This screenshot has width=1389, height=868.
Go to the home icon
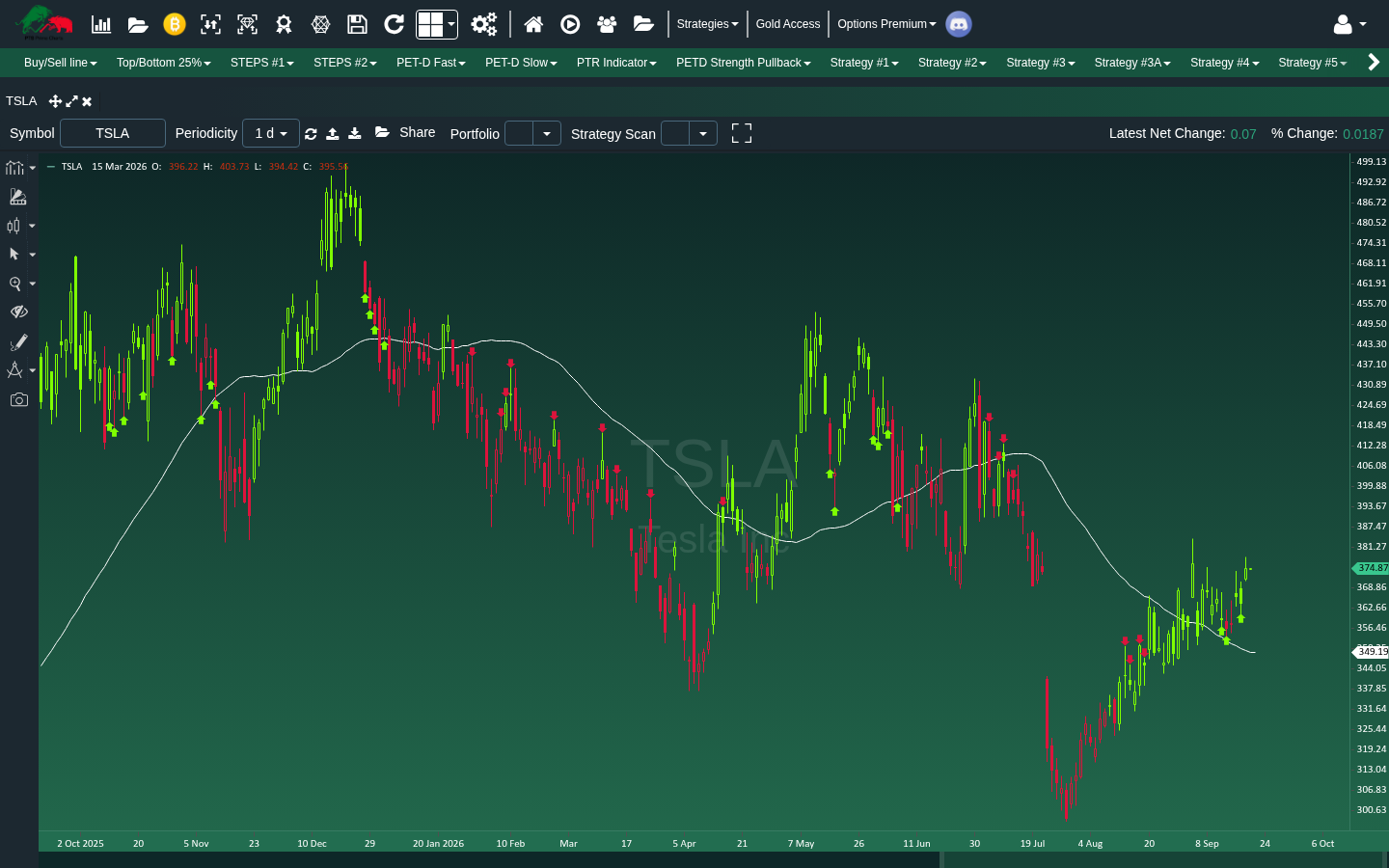533,24
